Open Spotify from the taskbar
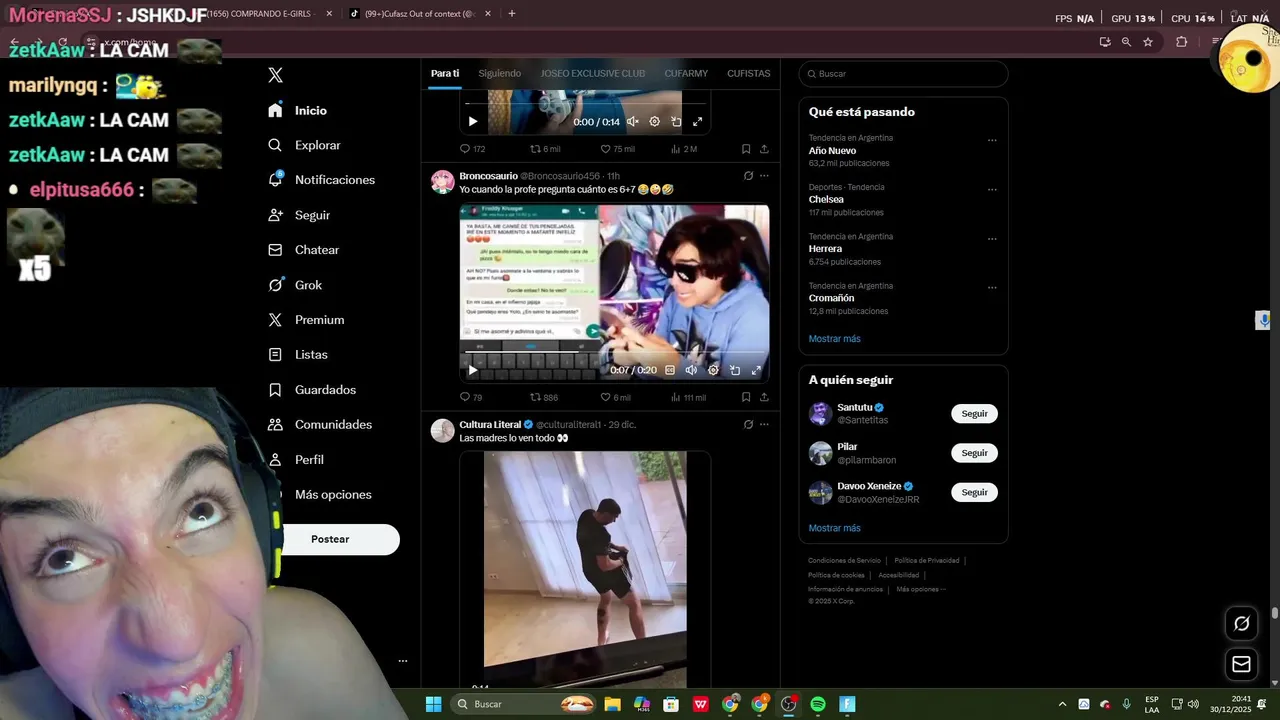Image resolution: width=1280 pixels, height=720 pixels. coord(818,704)
